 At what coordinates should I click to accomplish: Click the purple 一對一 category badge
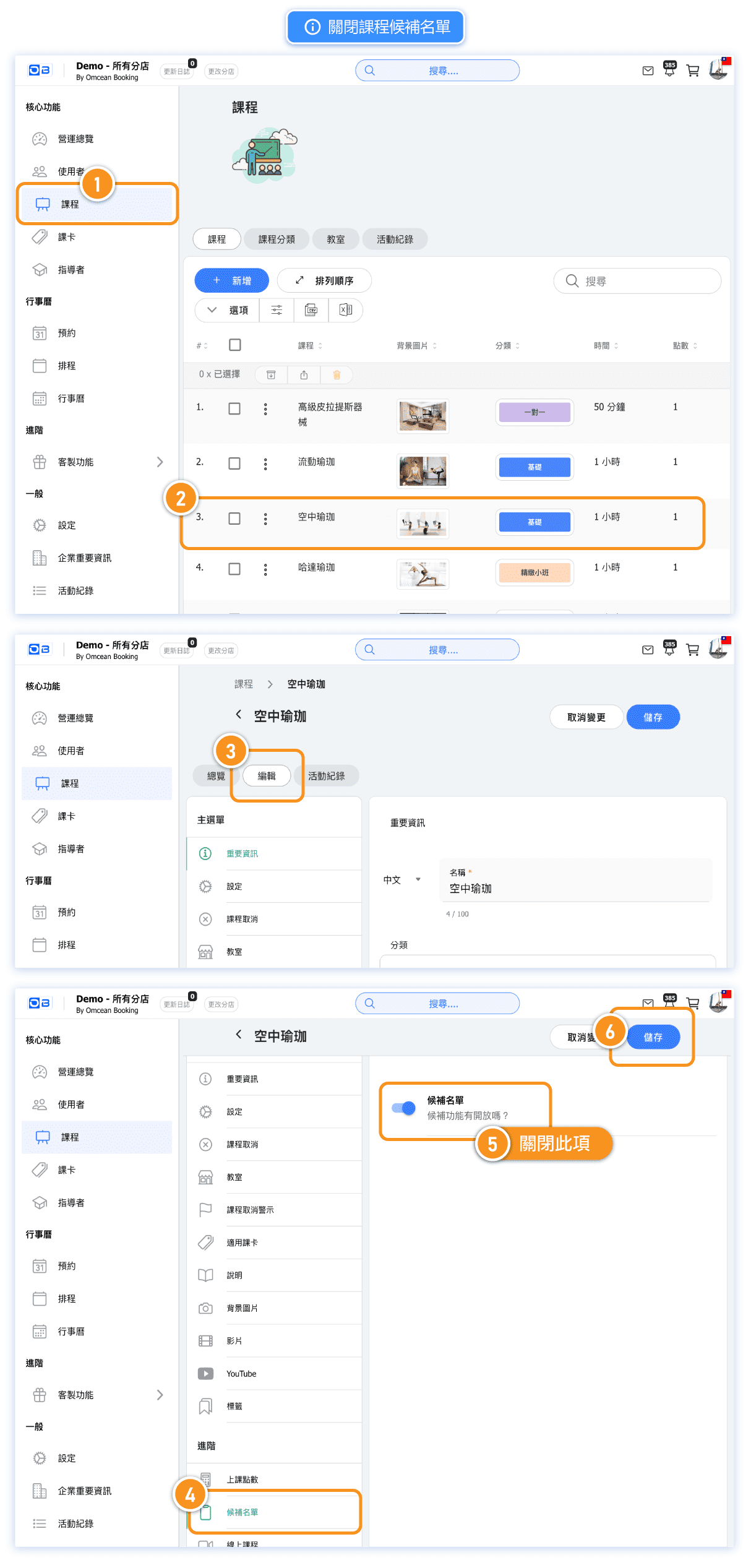(x=534, y=412)
